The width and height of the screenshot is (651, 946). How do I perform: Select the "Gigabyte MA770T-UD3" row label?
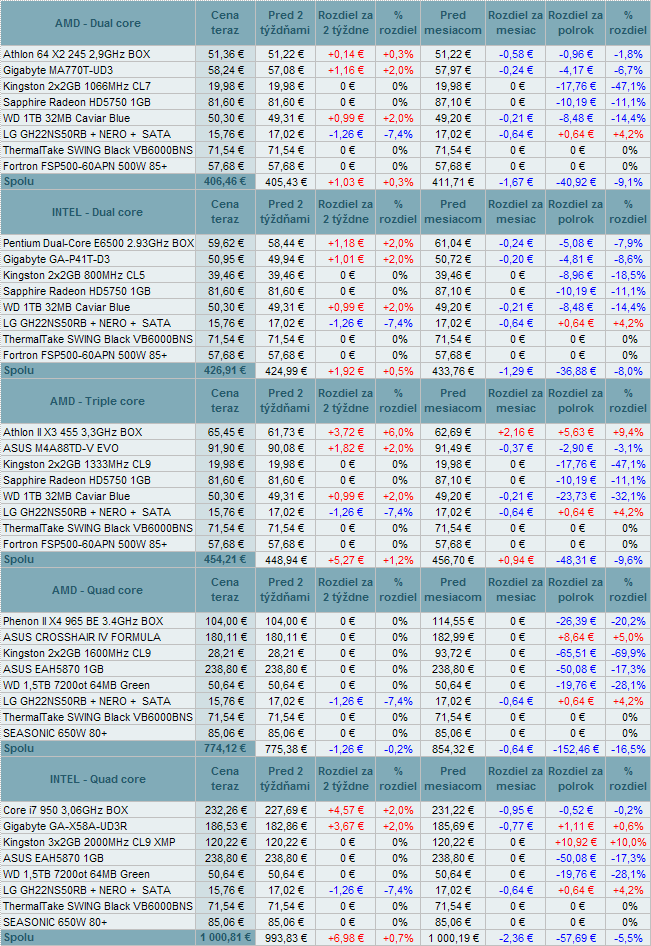(x=58, y=71)
